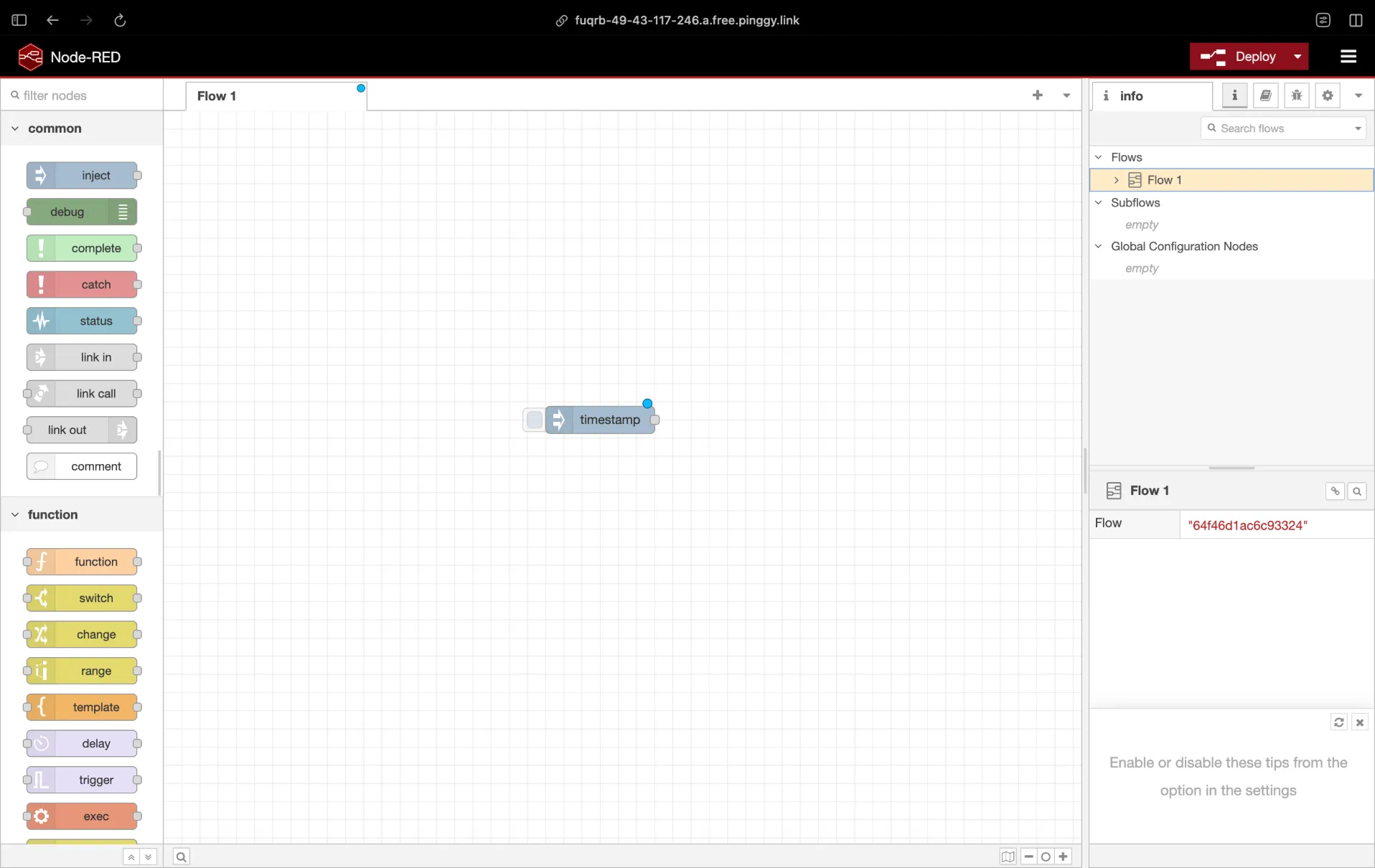Refresh the Flow 1 tips panel
The width and height of the screenshot is (1375, 868).
(x=1339, y=722)
